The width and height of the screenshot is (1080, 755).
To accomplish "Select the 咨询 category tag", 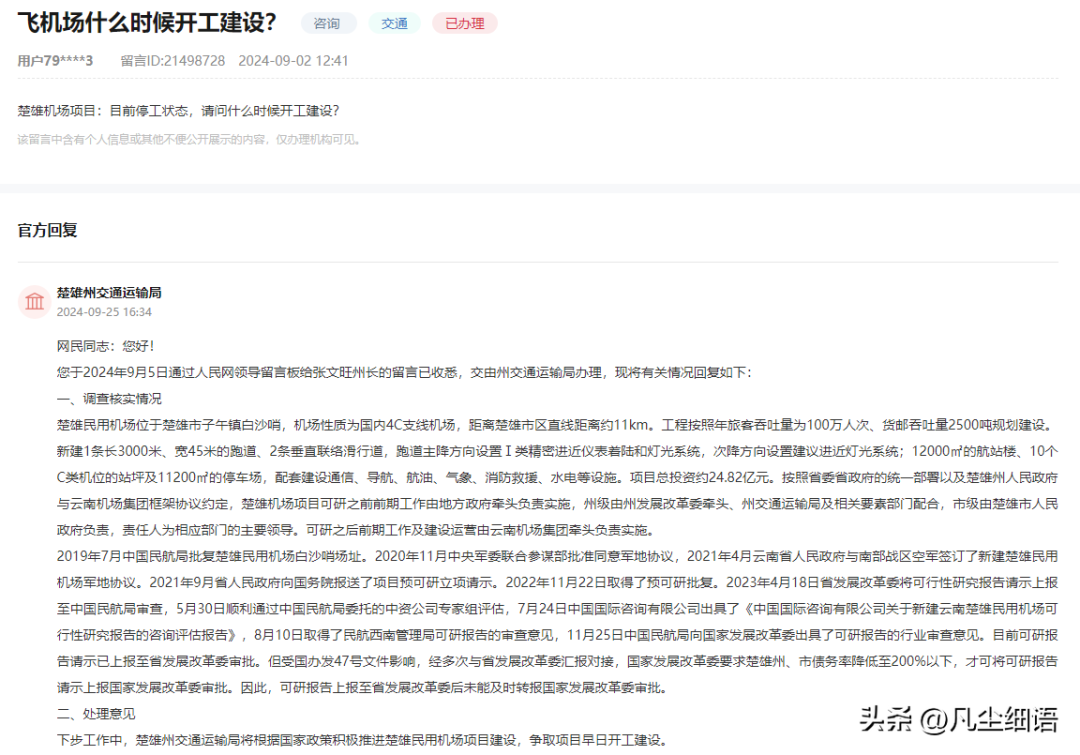I will (327, 23).
